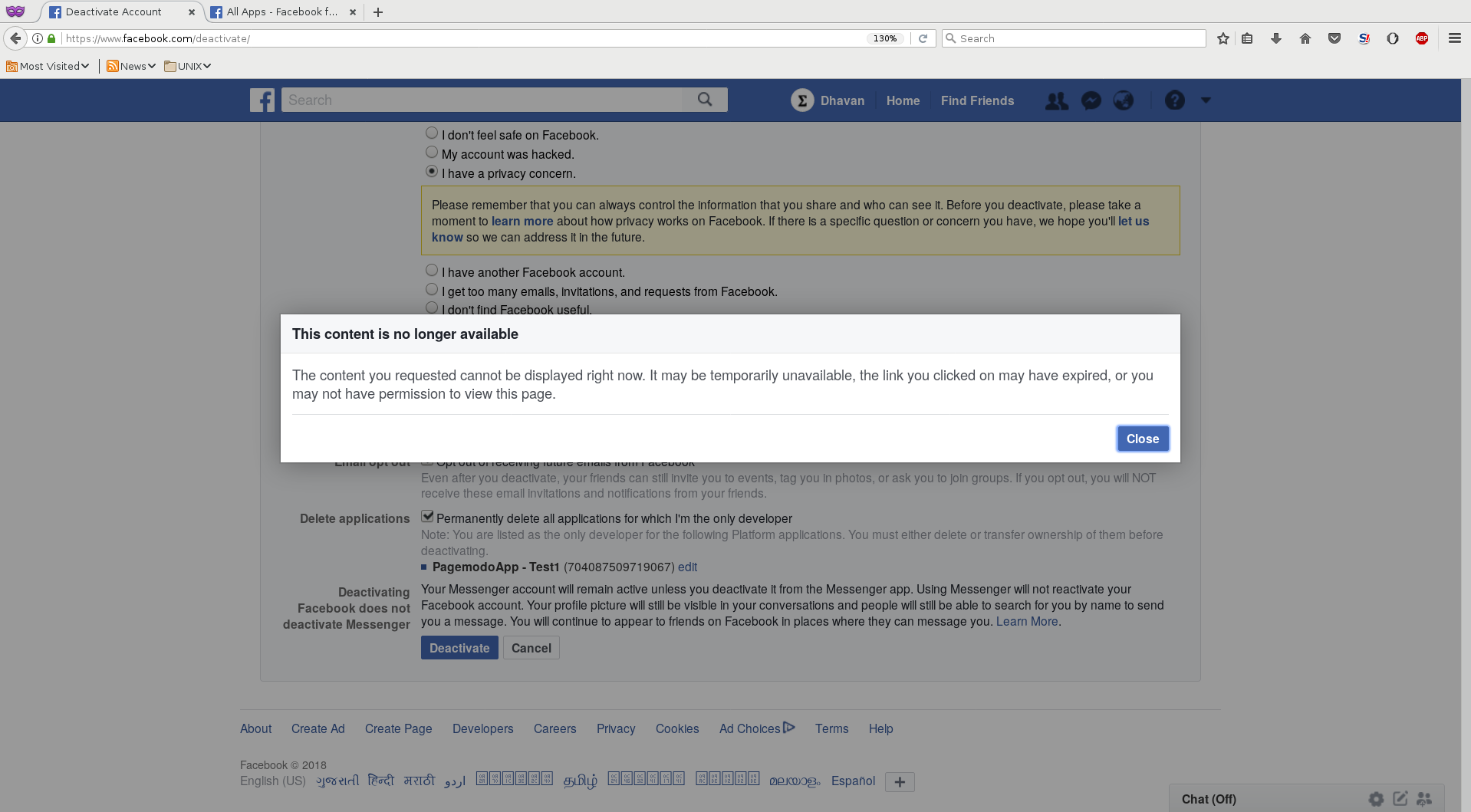The image size is (1471, 812).
Task: Click the Cancel button
Action: coord(531,648)
